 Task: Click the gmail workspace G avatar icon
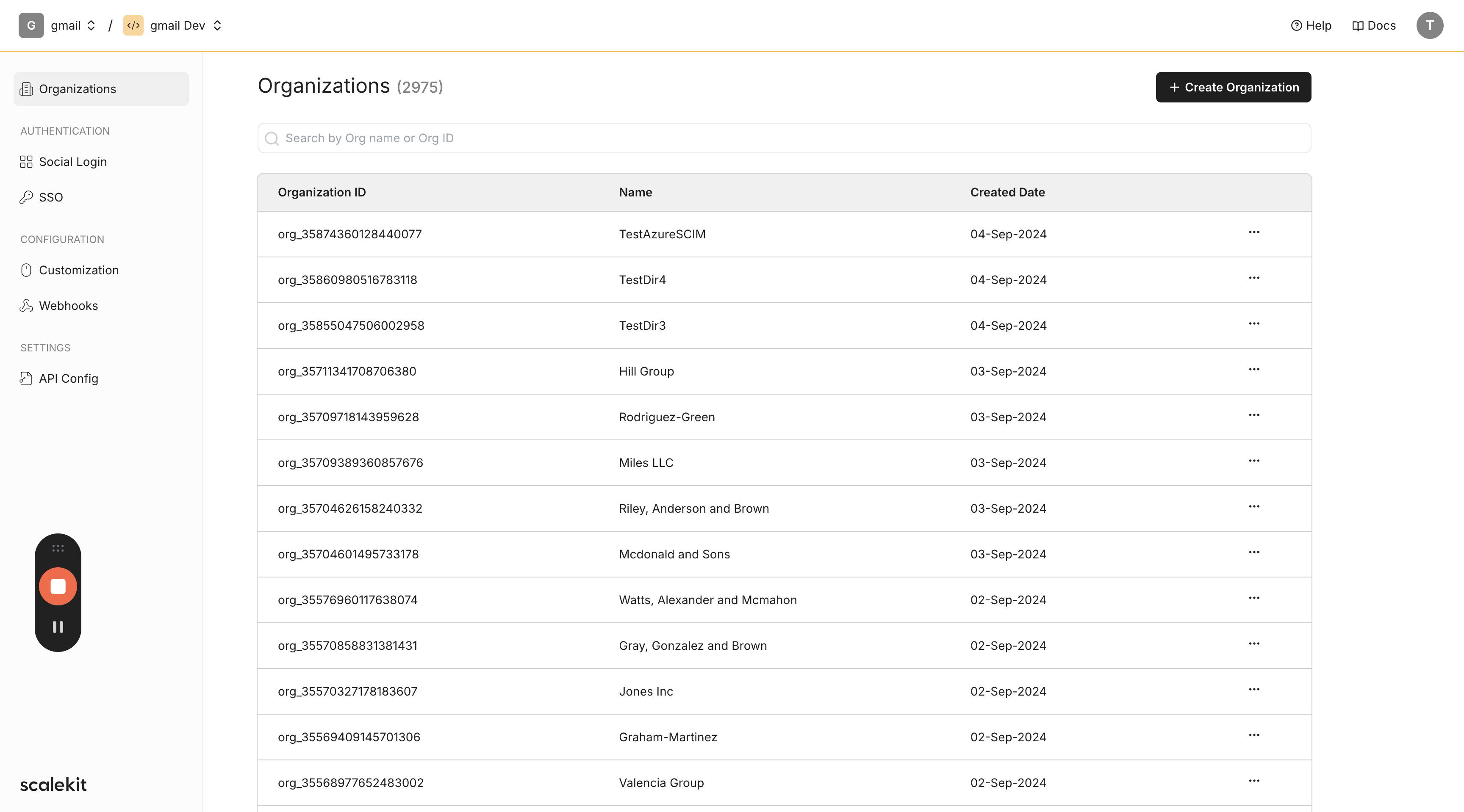click(x=31, y=25)
